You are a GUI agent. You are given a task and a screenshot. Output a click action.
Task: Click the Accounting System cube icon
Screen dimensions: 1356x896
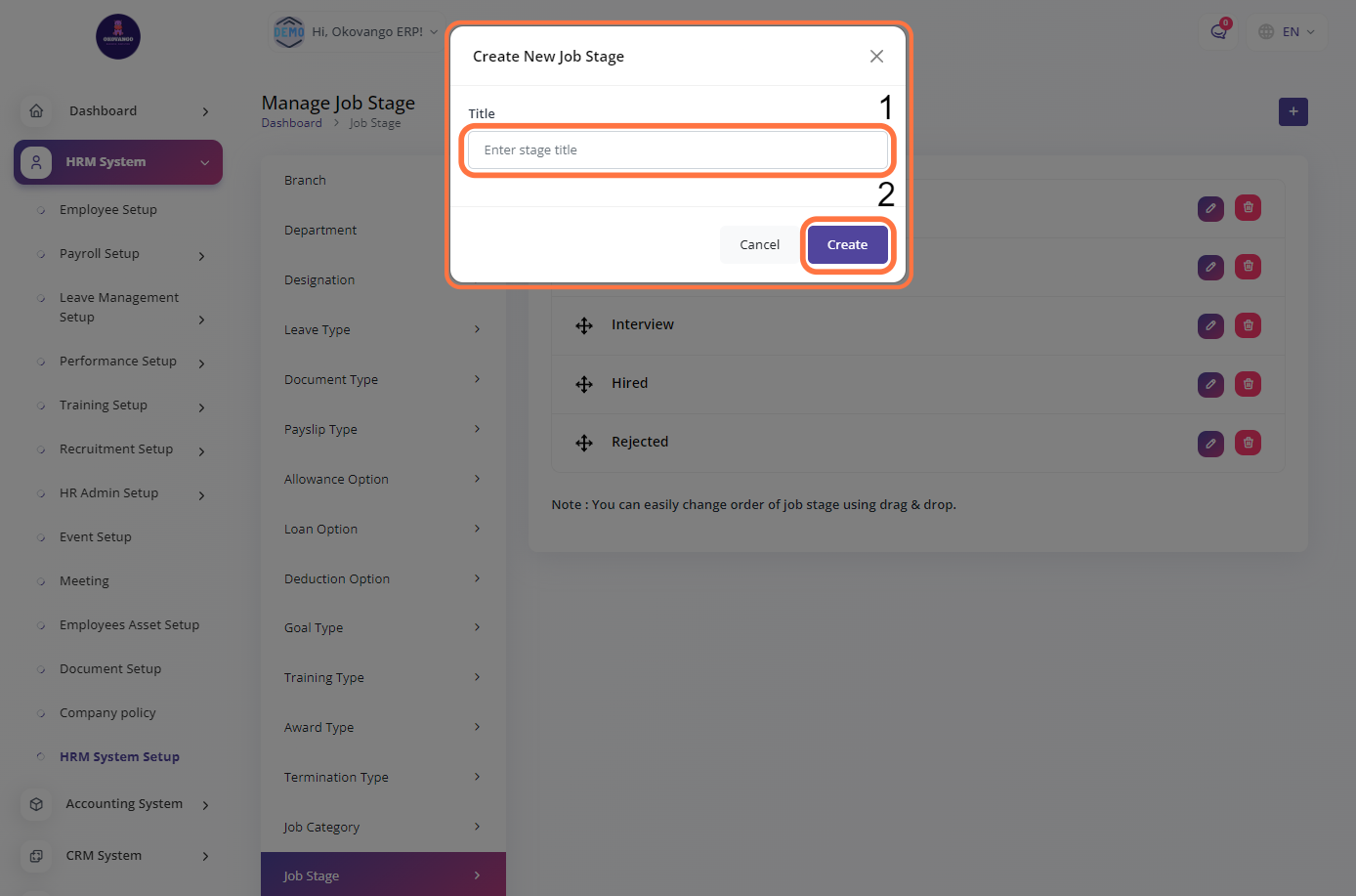click(x=36, y=804)
